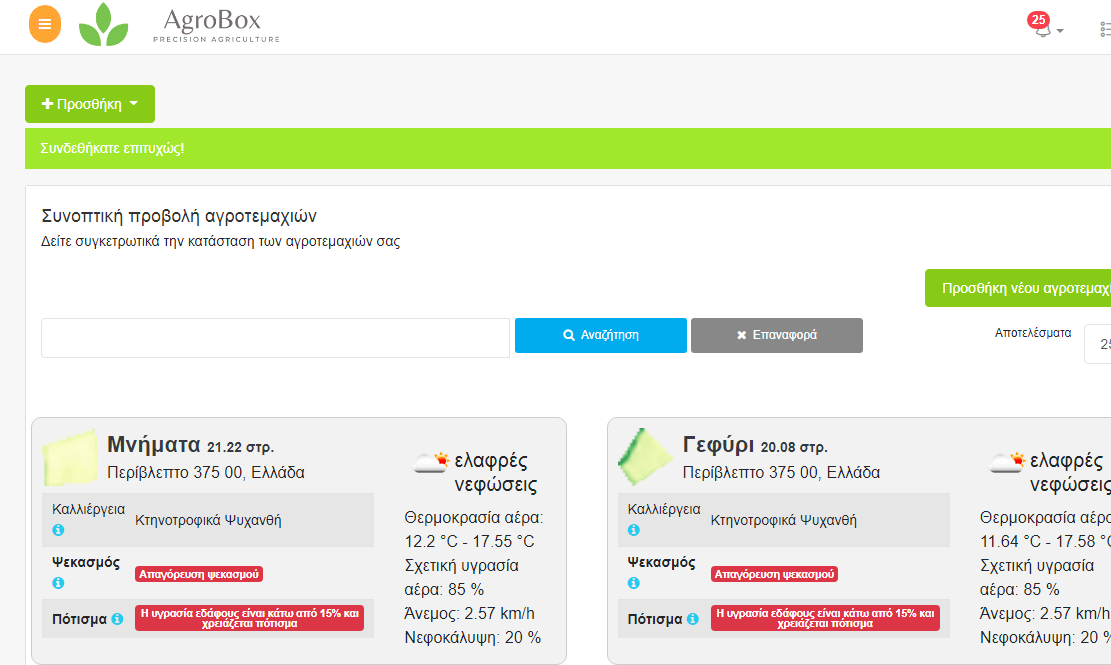Expand the notifications dropdown arrow
1111x665 pixels.
pyautogui.click(x=1060, y=31)
